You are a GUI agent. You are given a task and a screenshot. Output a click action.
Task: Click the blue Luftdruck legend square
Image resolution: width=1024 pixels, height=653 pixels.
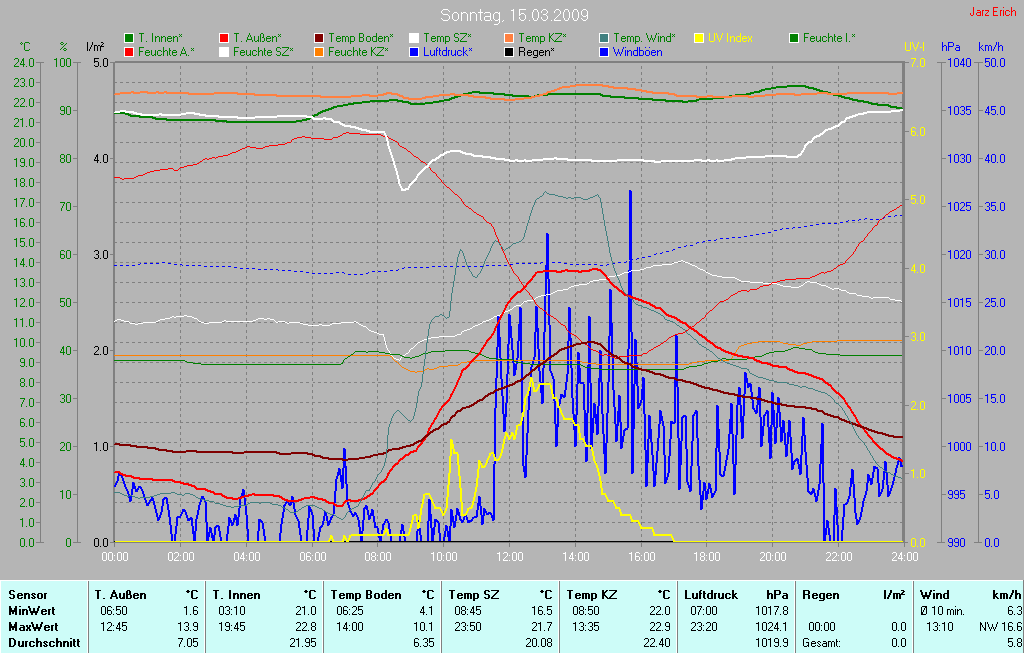414,51
